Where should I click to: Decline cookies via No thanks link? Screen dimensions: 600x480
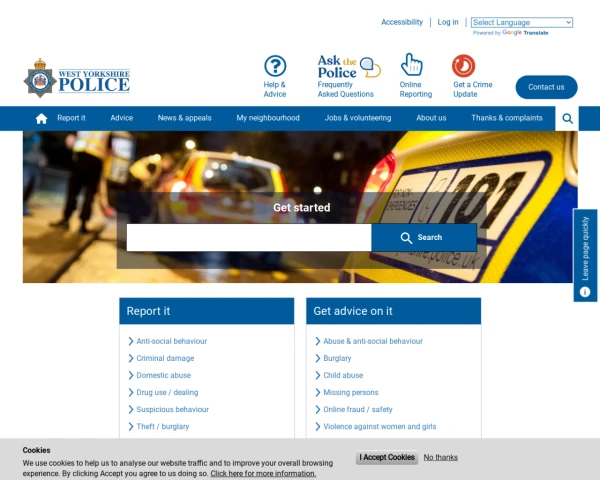tap(440, 457)
